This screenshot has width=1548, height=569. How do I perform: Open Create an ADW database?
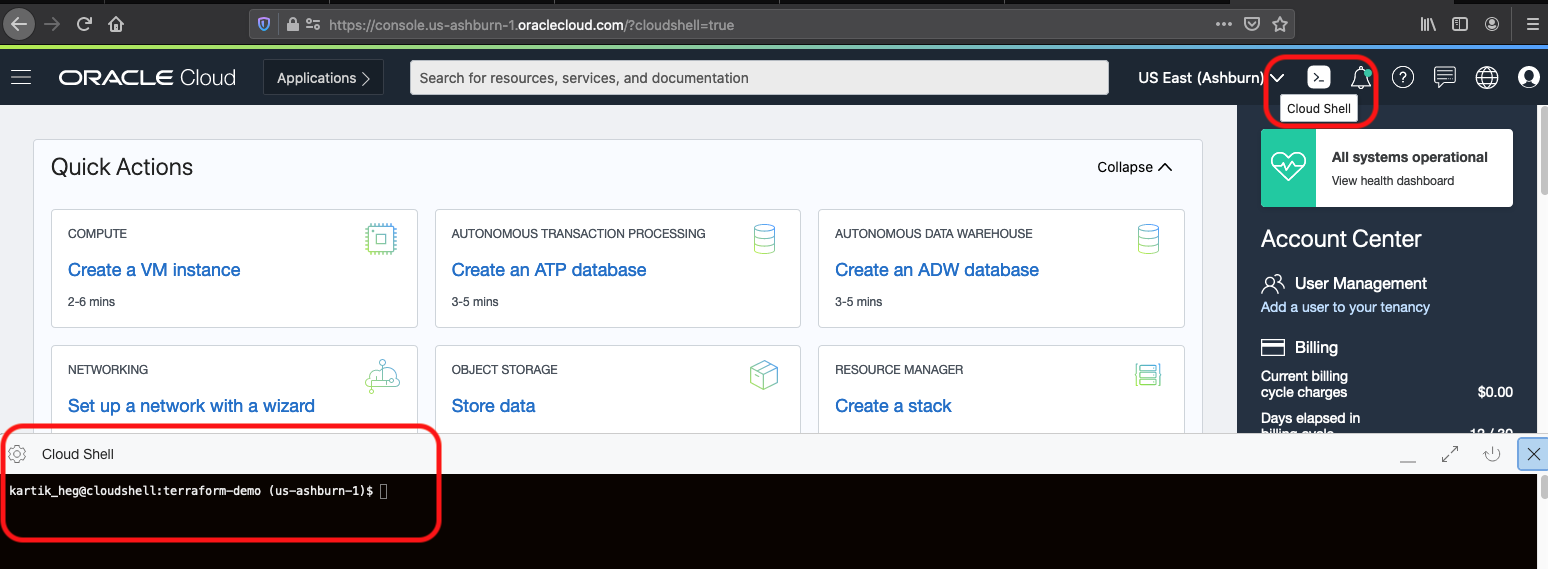(x=937, y=270)
